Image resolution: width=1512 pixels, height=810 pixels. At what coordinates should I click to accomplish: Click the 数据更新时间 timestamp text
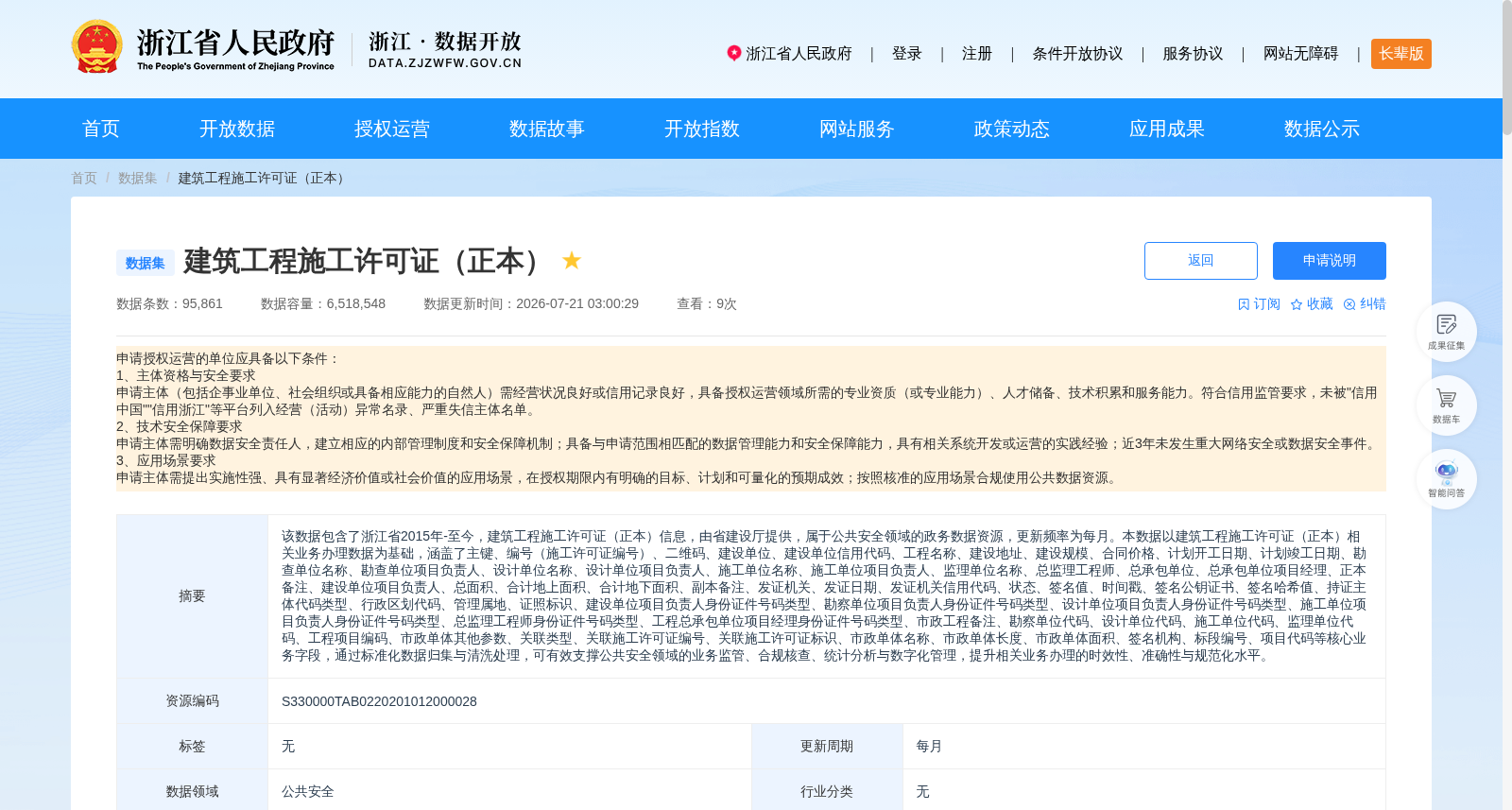point(531,303)
